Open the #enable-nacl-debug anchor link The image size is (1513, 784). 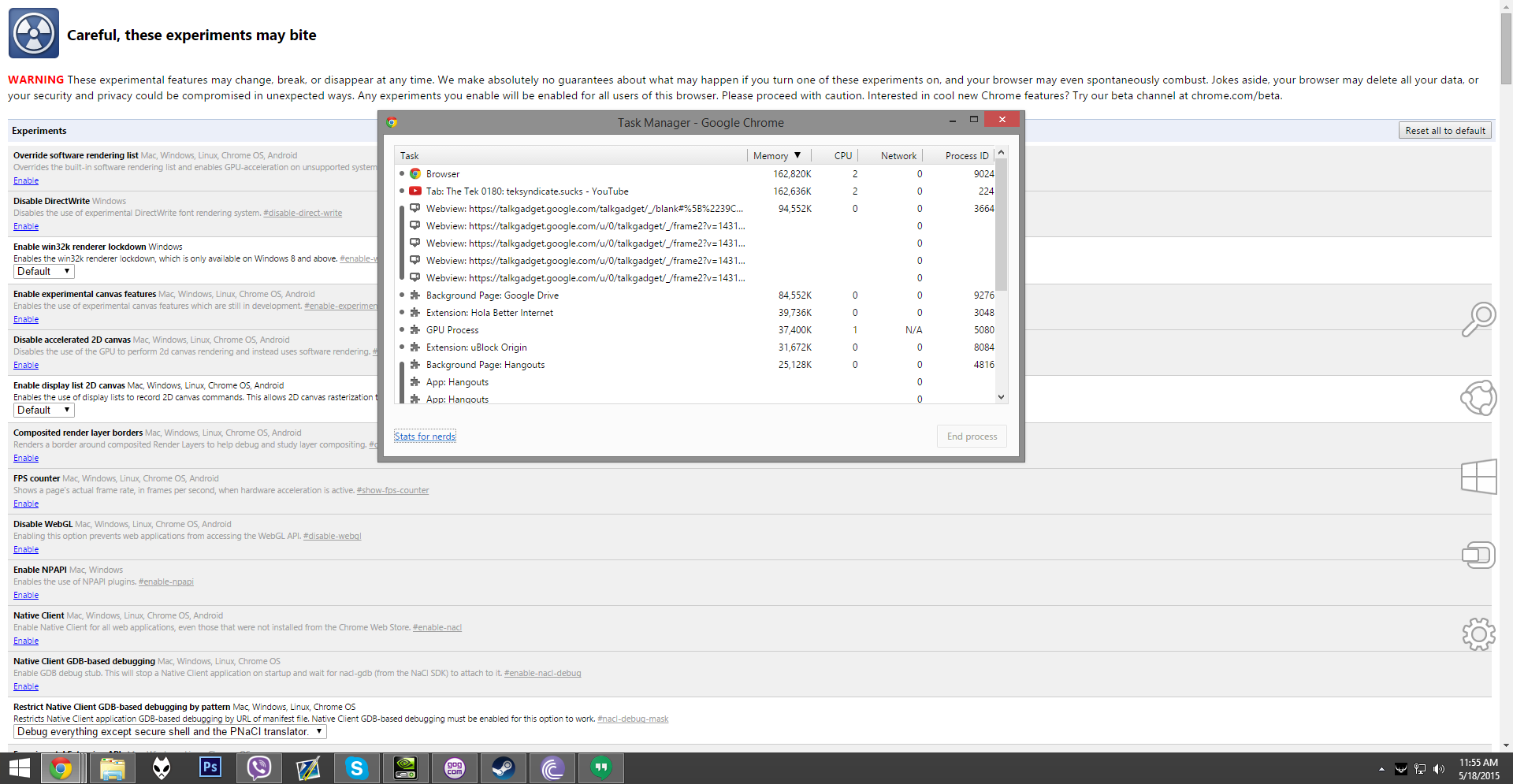(x=542, y=674)
